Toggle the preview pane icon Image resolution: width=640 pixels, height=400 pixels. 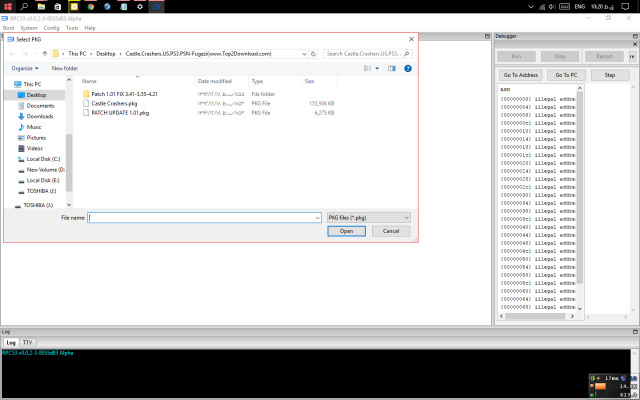pyautogui.click(x=392, y=68)
